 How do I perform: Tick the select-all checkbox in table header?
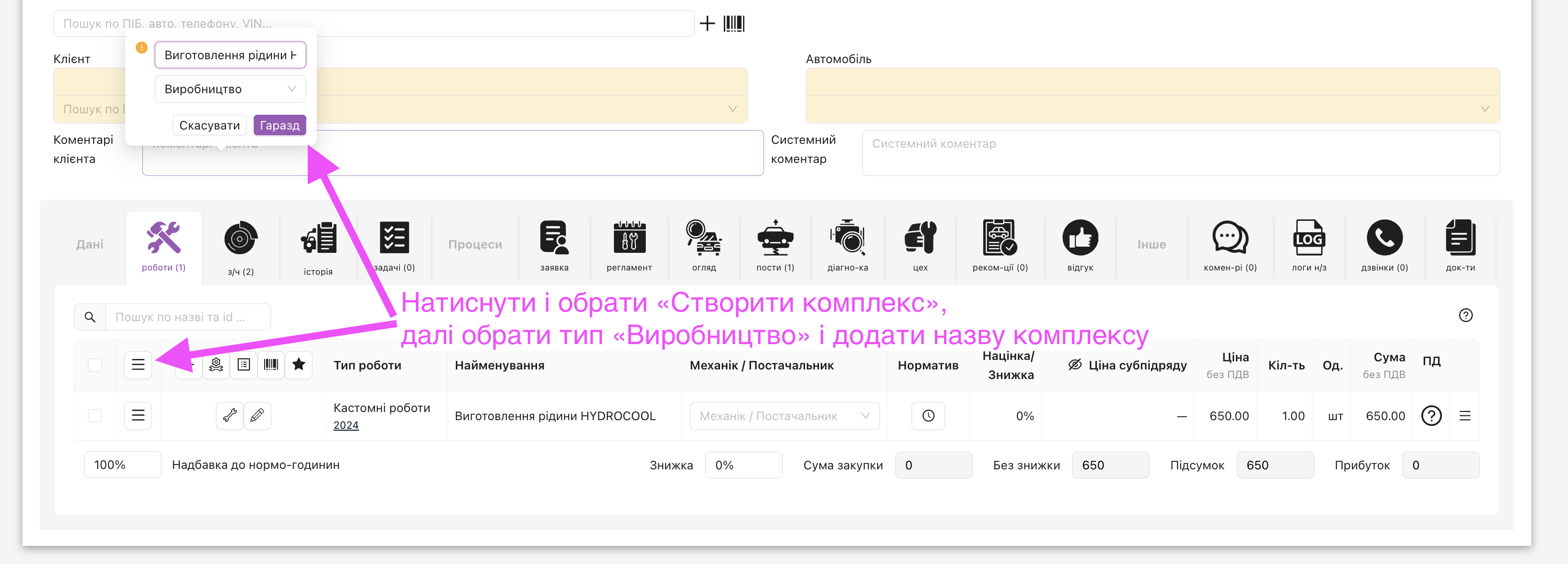(x=95, y=365)
